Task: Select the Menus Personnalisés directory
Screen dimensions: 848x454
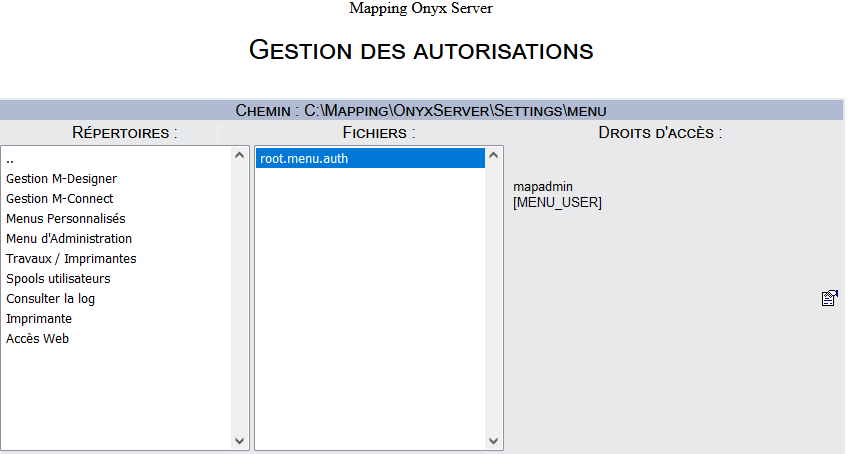Action: pos(66,219)
